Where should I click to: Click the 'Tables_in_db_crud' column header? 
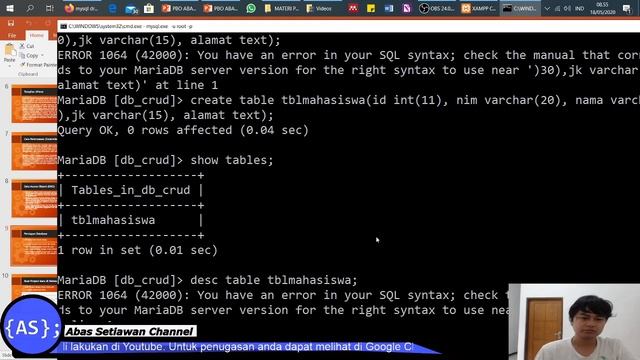(x=131, y=190)
